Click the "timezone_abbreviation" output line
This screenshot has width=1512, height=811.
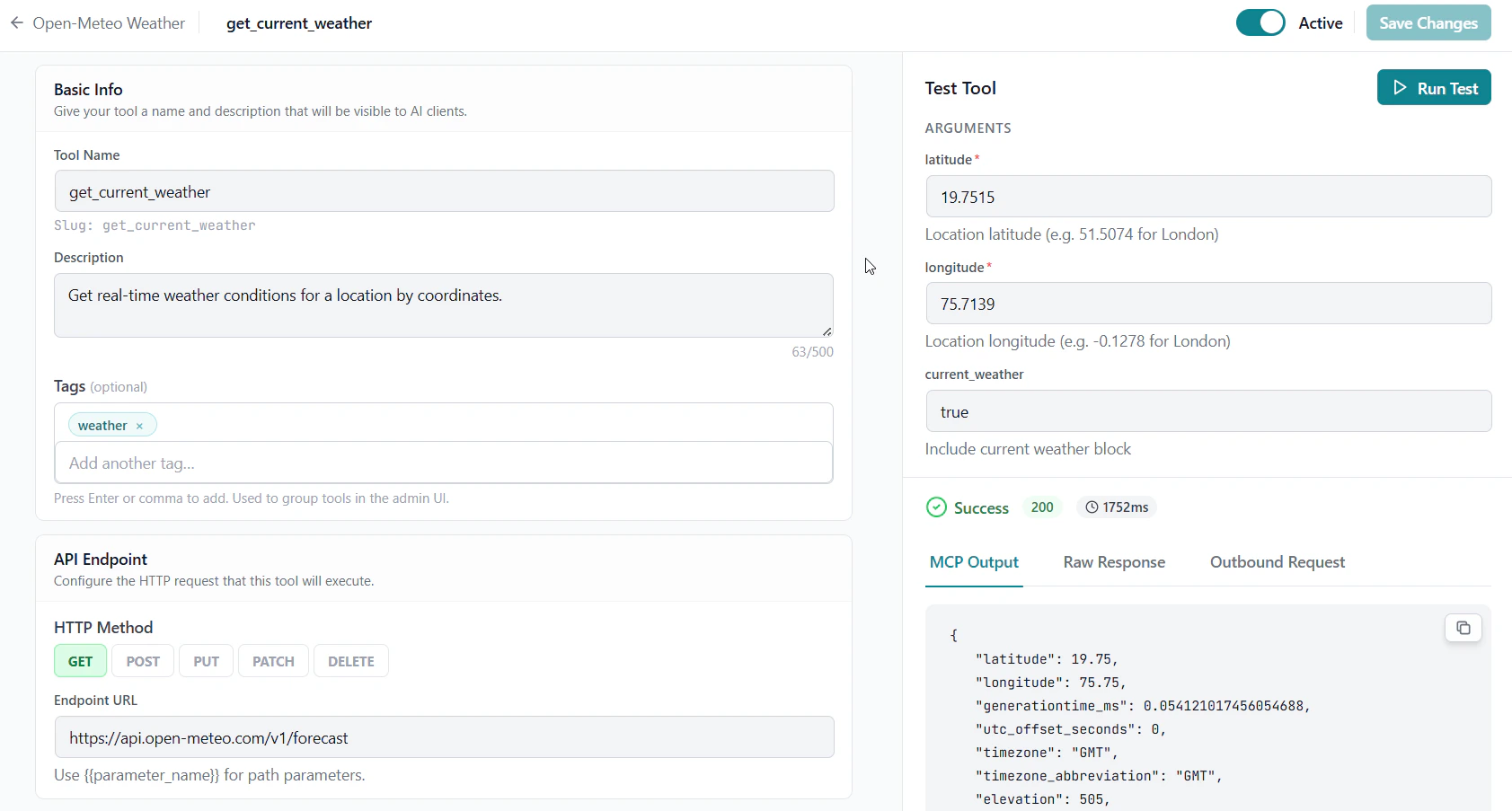click(x=1099, y=776)
